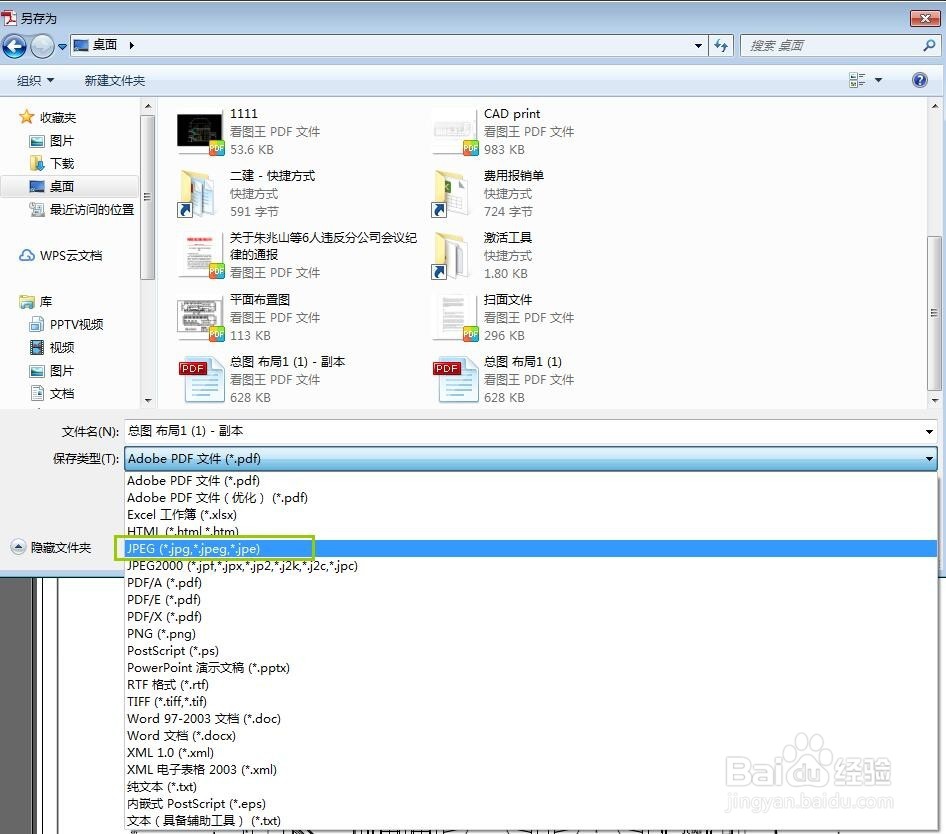
Task: Click into the 搜索 桌面 search field
Action: [x=833, y=45]
